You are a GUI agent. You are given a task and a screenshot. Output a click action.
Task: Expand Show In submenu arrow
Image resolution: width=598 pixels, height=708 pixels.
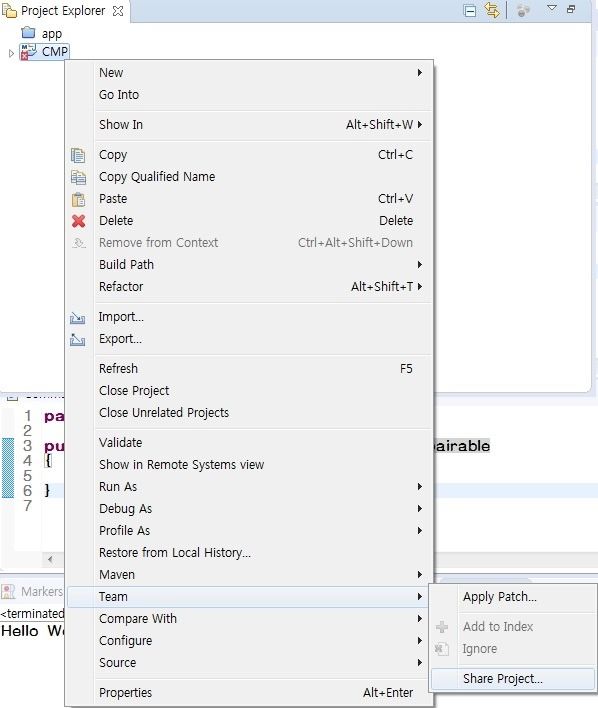(x=420, y=125)
